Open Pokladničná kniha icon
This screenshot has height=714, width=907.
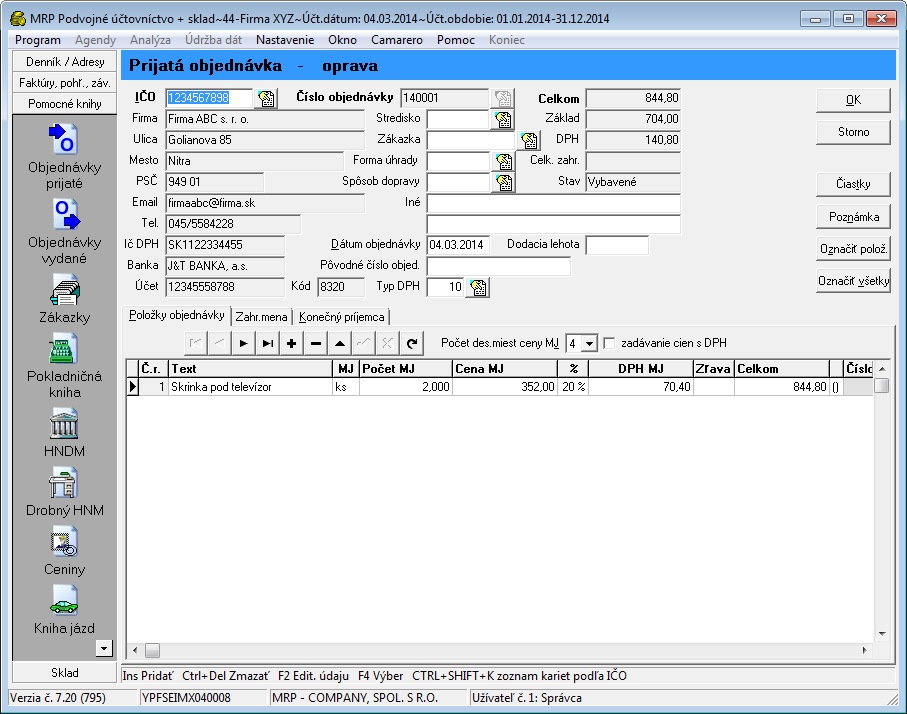(x=64, y=349)
